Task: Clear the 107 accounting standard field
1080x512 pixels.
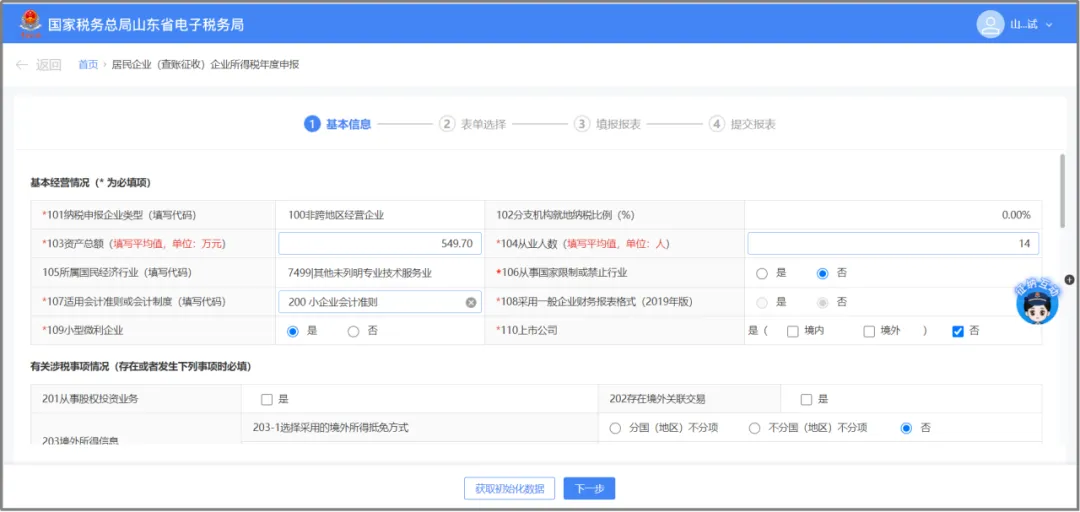Action: coord(470,302)
